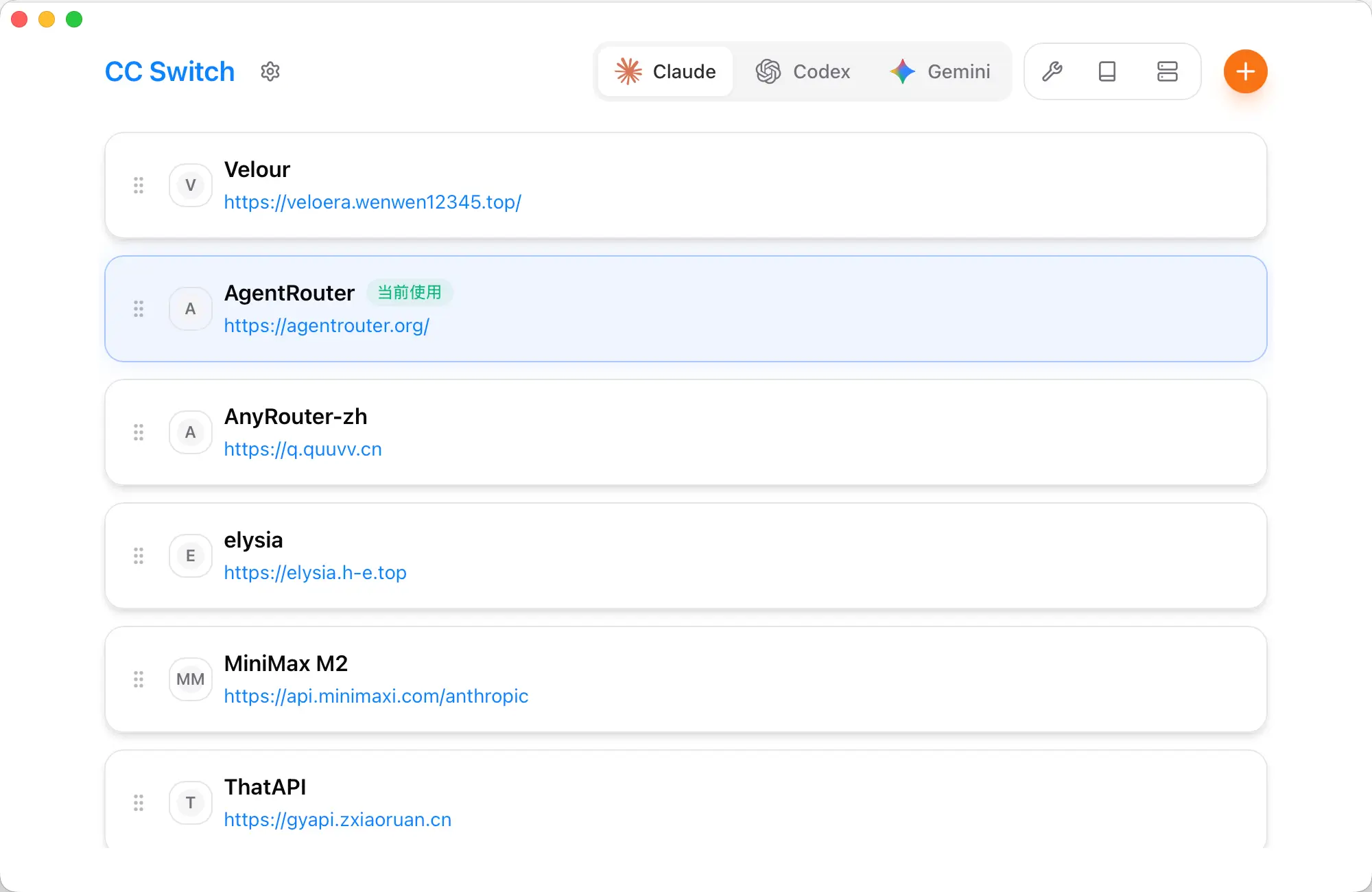This screenshot has width=1372, height=892.
Task: Click the CC Switch title
Action: pyautogui.click(x=169, y=71)
